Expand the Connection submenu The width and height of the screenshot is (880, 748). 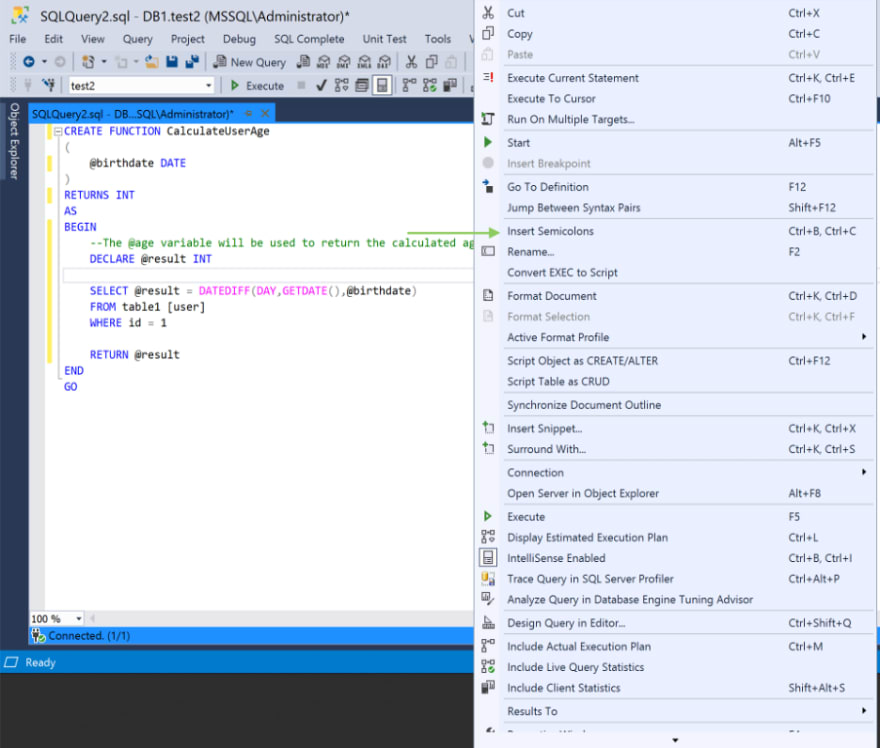point(864,472)
